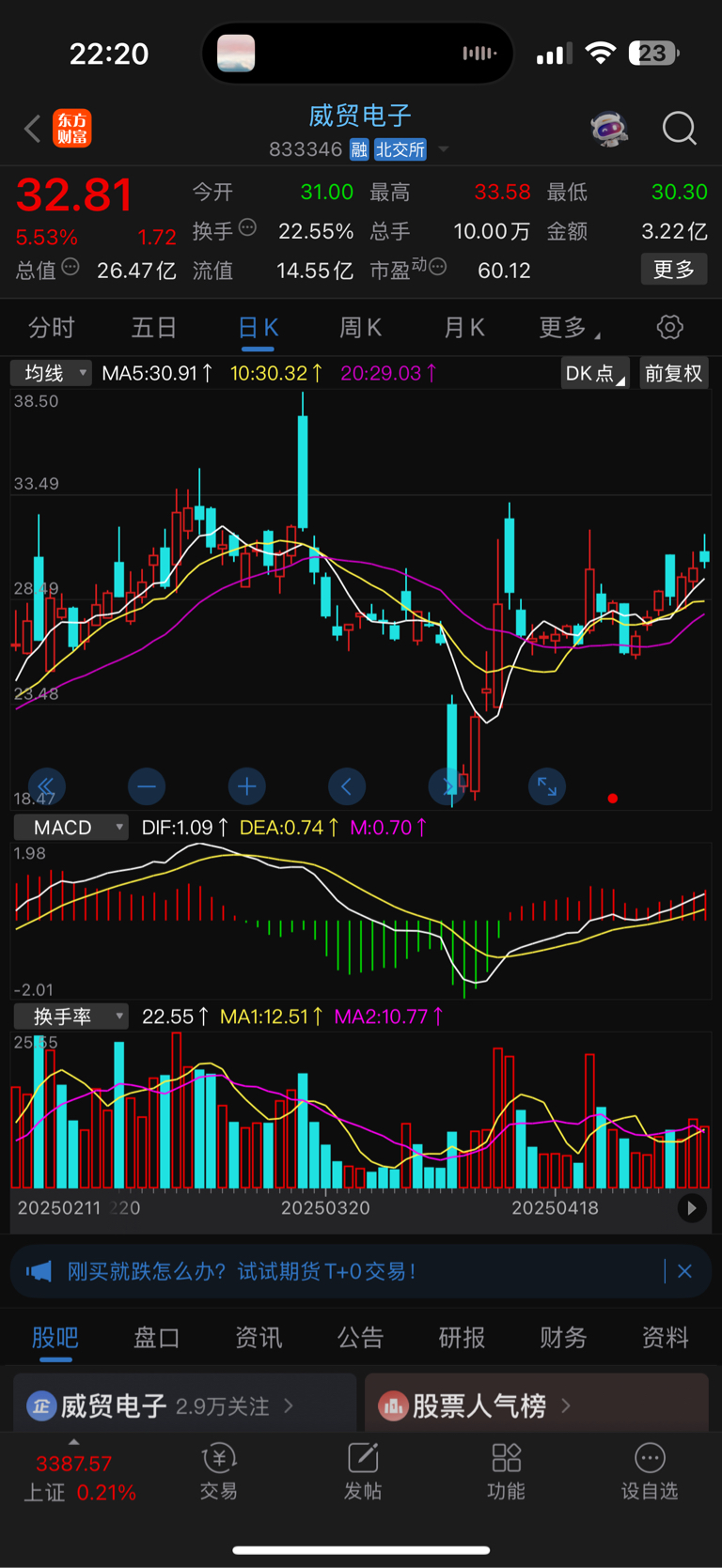Select the 日K tab

click(x=259, y=327)
